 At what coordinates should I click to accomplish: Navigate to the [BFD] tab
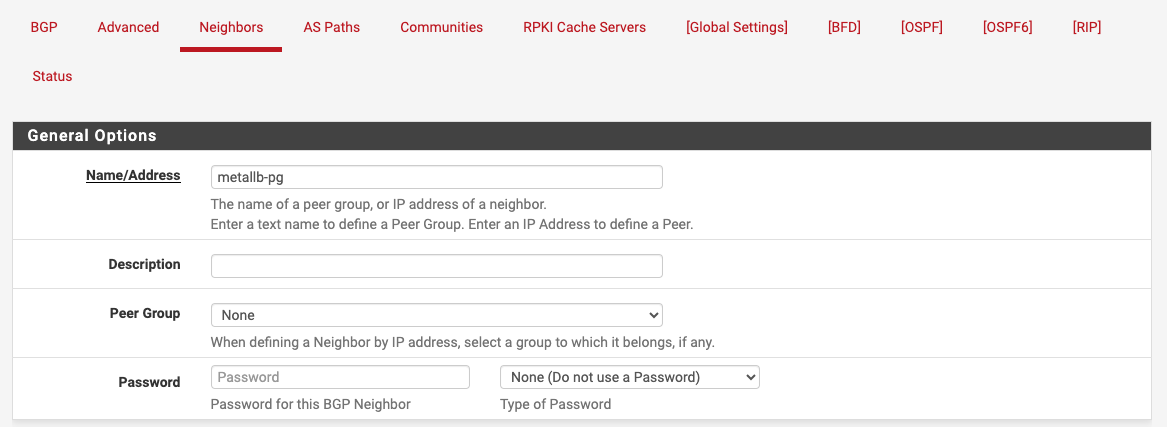click(x=844, y=27)
